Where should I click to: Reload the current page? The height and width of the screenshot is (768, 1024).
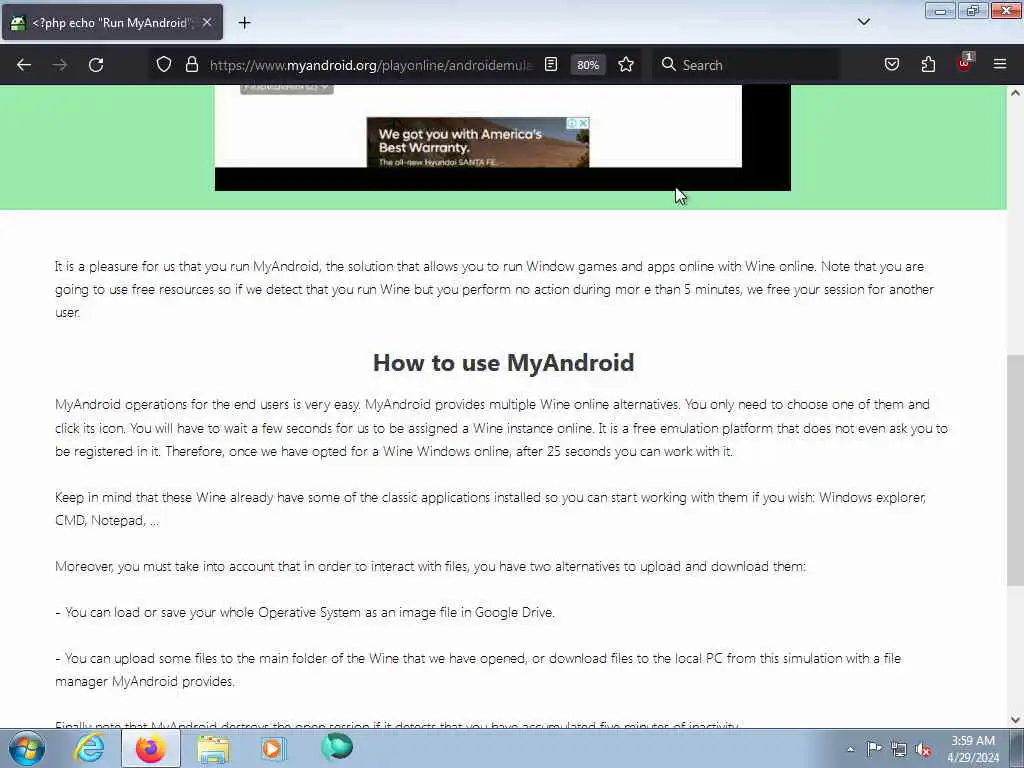[96, 65]
